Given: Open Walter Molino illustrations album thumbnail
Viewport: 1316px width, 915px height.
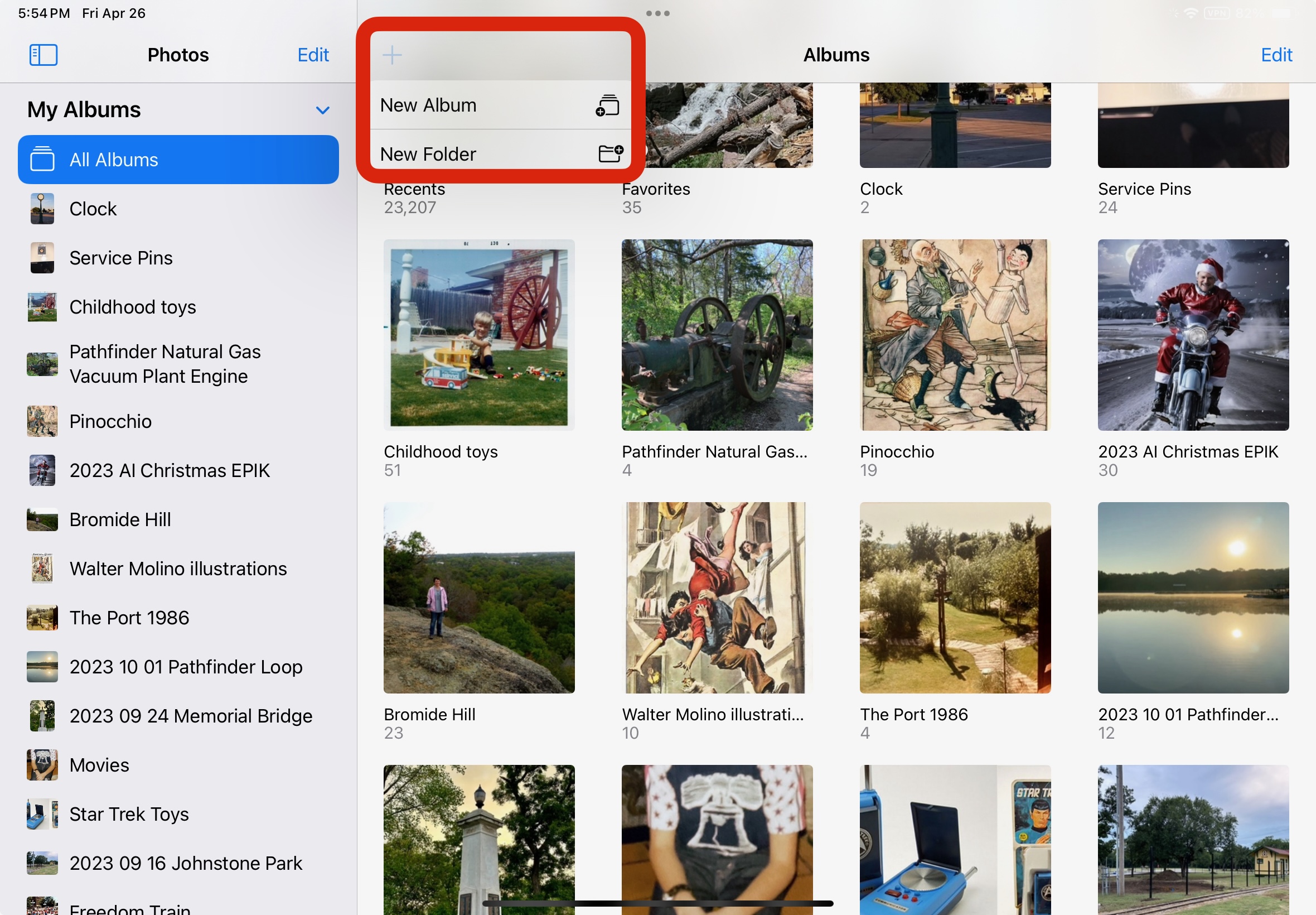Looking at the screenshot, I should [717, 598].
